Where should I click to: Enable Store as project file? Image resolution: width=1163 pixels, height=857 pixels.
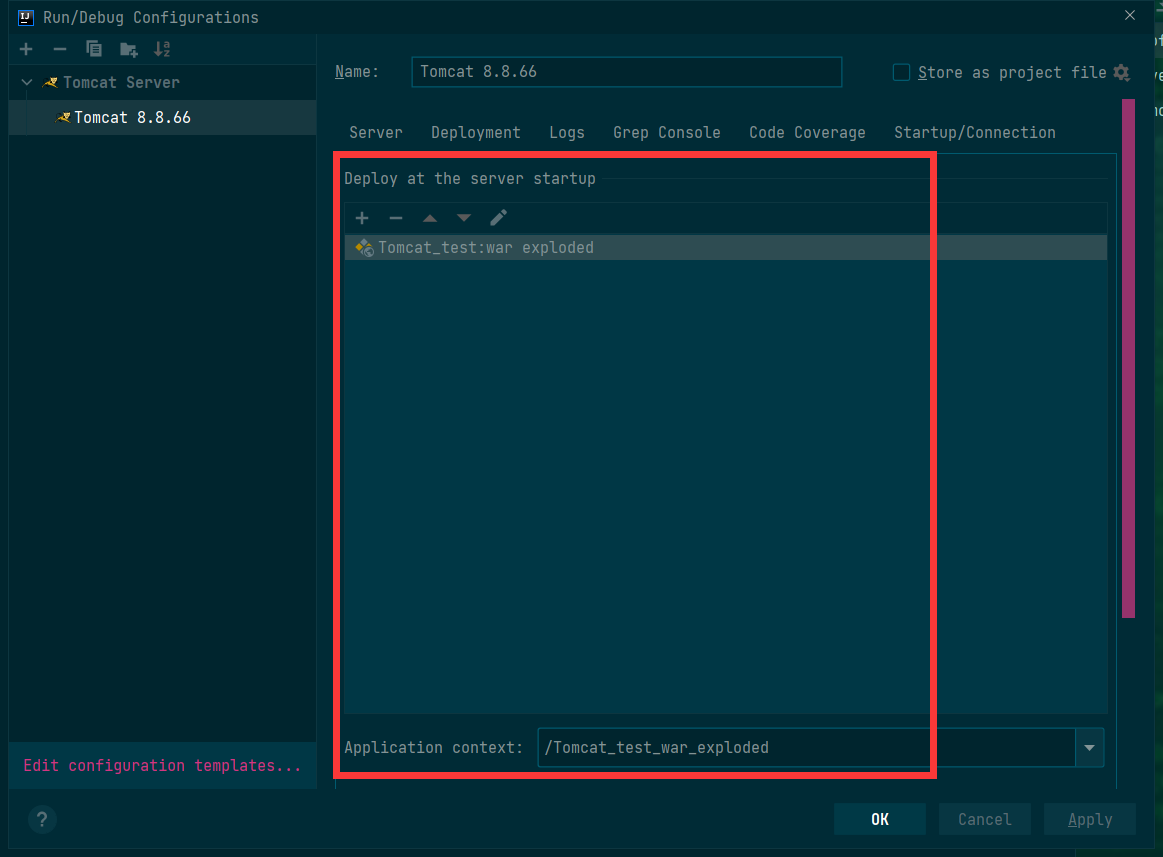click(x=901, y=72)
